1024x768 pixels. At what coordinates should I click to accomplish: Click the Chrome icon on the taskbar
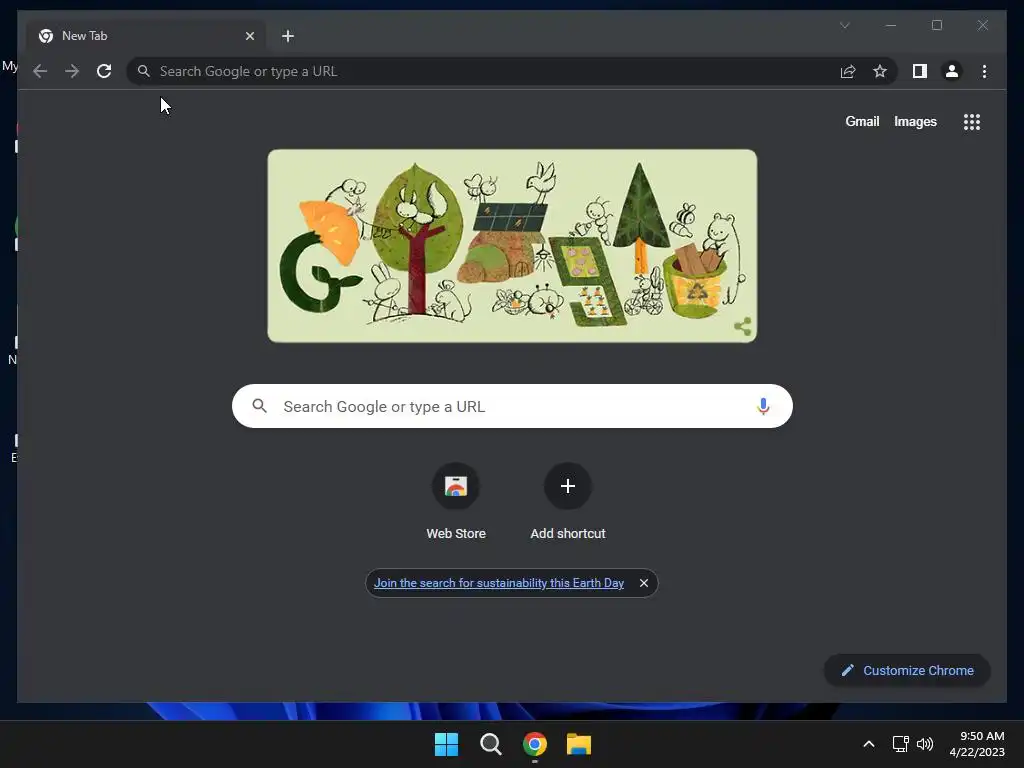pos(535,744)
